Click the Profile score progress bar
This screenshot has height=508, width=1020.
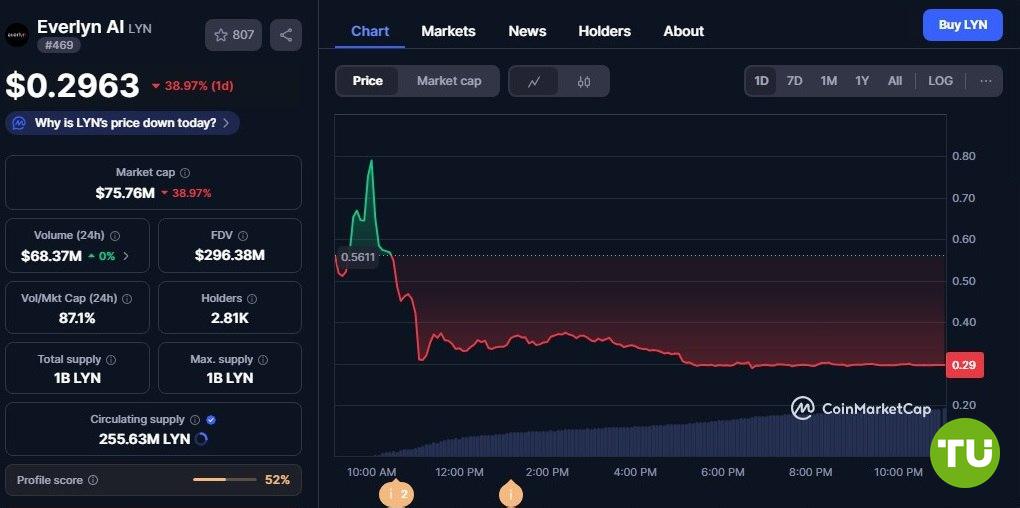(x=225, y=480)
